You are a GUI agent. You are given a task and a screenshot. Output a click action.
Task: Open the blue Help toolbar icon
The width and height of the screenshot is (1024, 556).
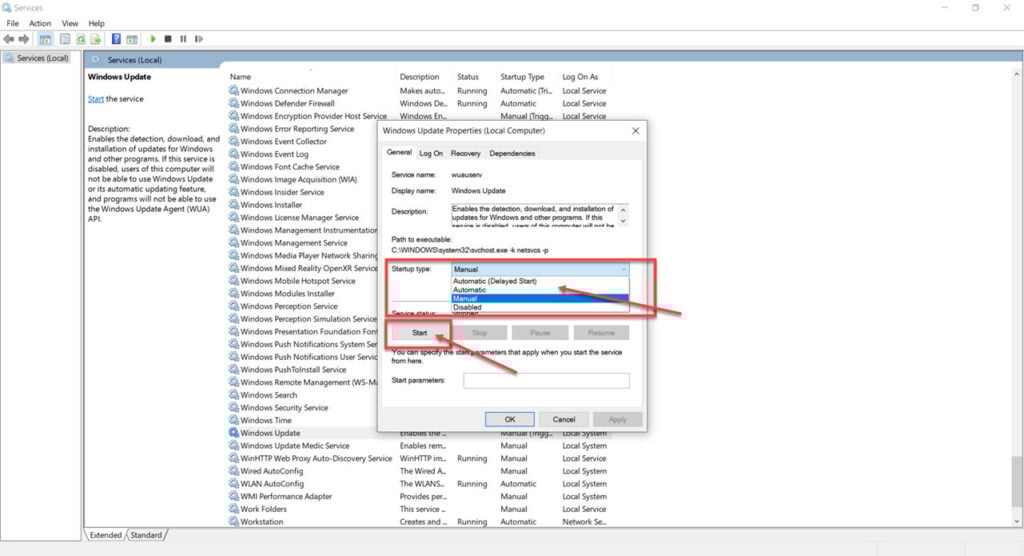(116, 39)
